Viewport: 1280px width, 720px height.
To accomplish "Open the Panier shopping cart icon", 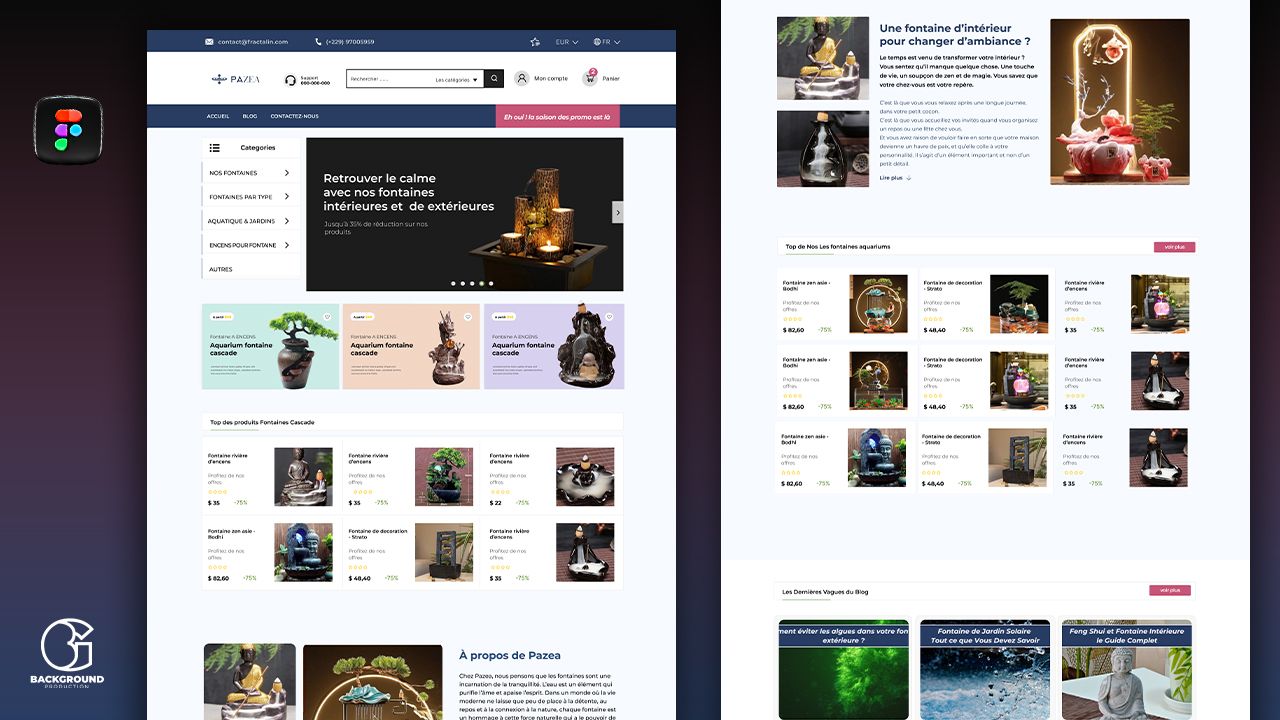I will pyautogui.click(x=590, y=78).
